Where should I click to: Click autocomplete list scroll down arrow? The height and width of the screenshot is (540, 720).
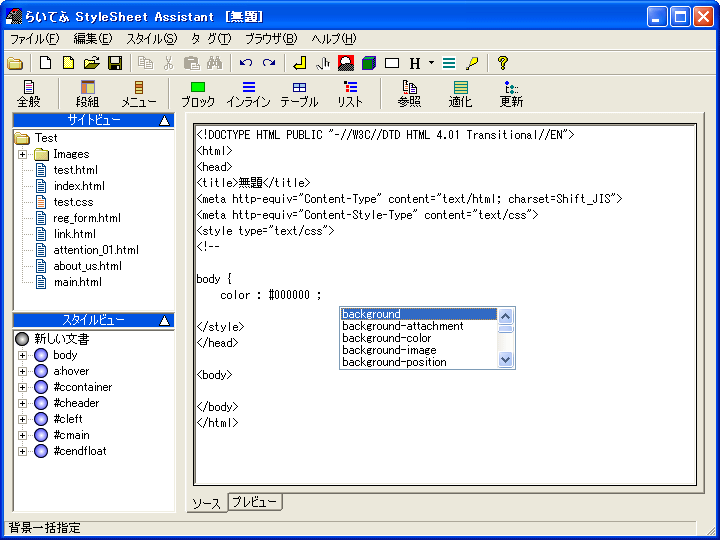point(505,360)
